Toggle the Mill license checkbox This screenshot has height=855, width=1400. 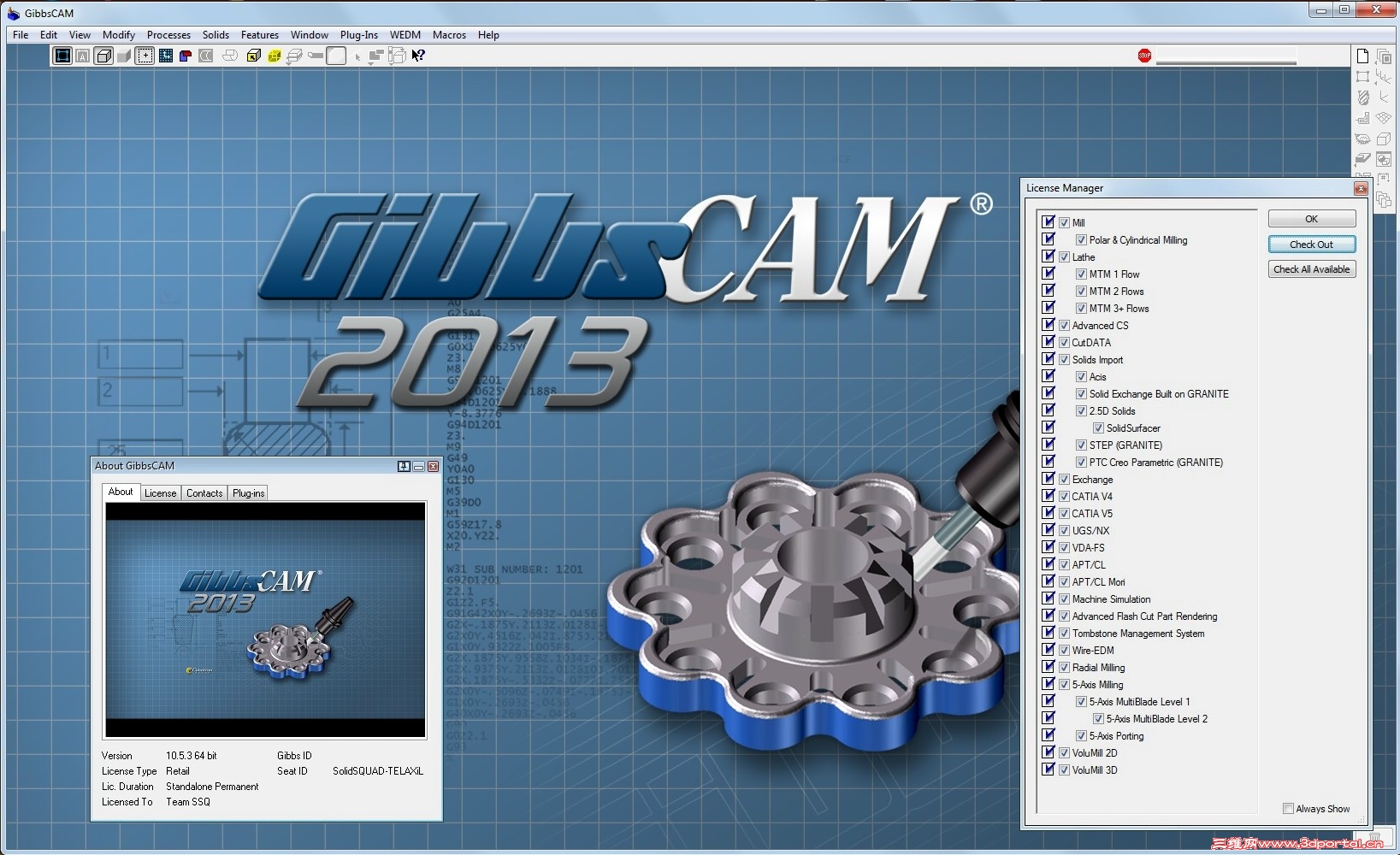(x=1065, y=222)
